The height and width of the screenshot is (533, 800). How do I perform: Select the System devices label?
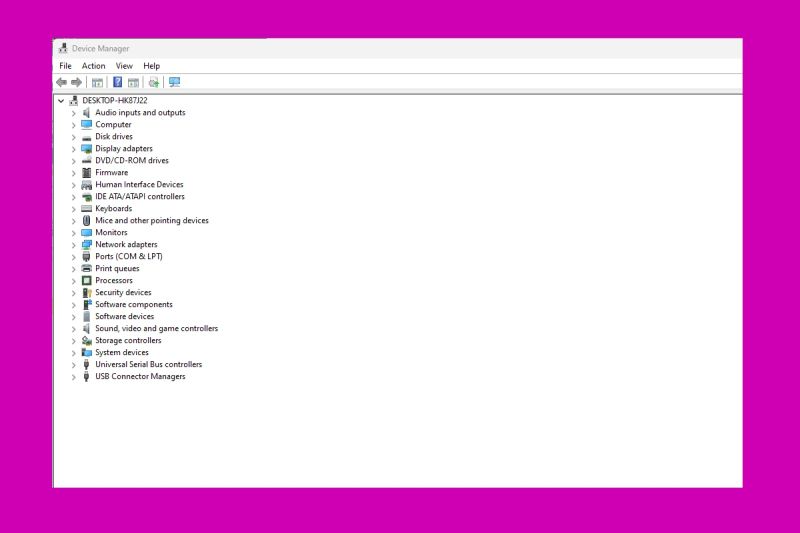[x=122, y=352]
